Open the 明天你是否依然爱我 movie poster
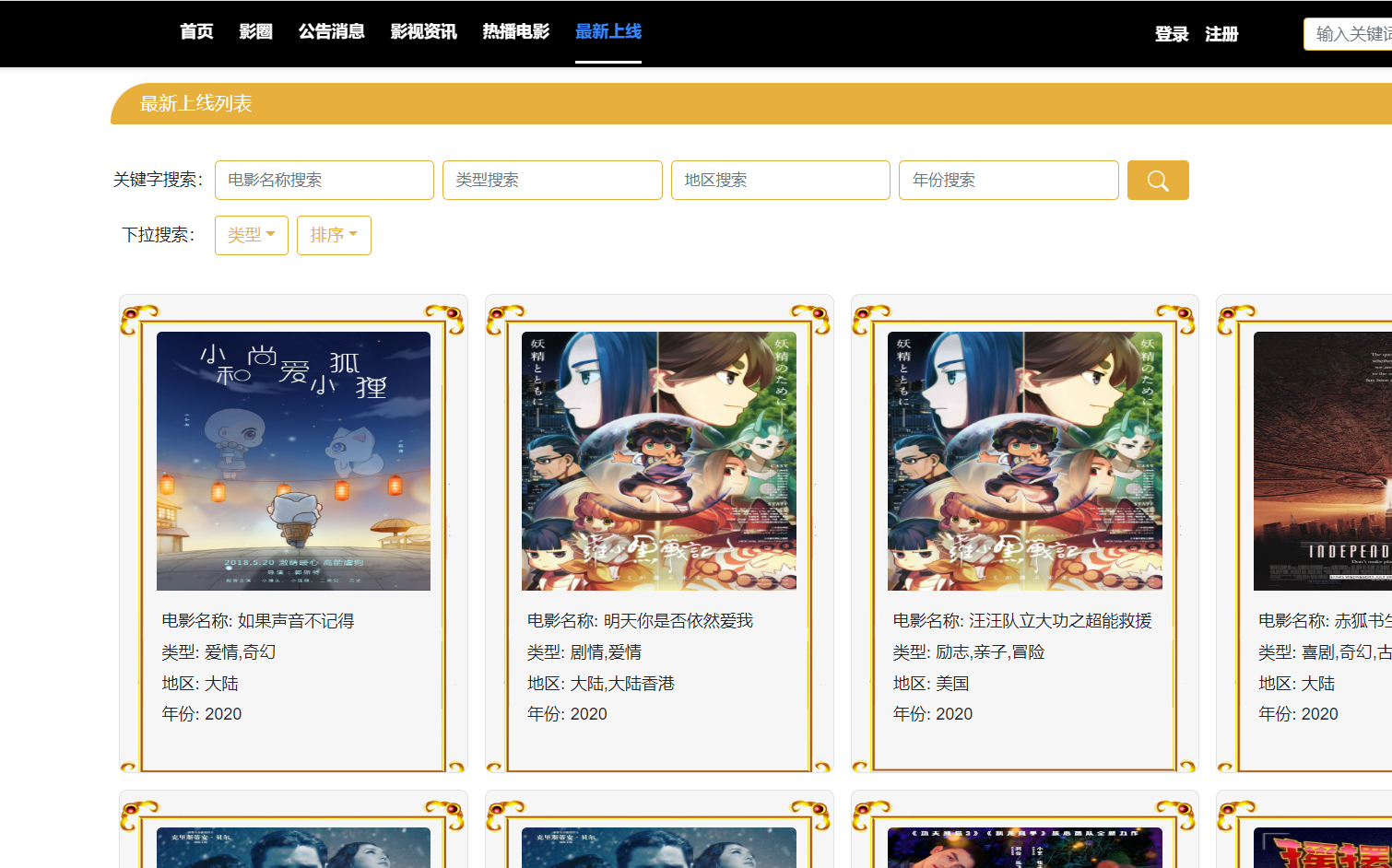1392x868 pixels. [659, 461]
